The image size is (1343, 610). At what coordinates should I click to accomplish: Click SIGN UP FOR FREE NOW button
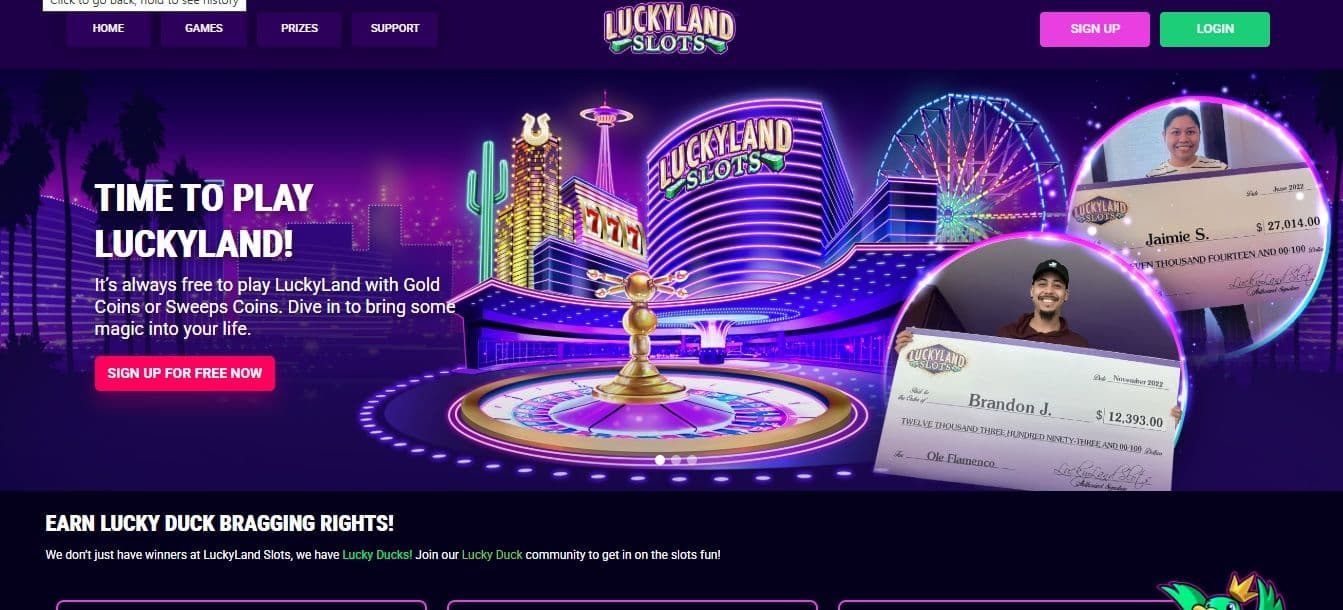coord(185,373)
